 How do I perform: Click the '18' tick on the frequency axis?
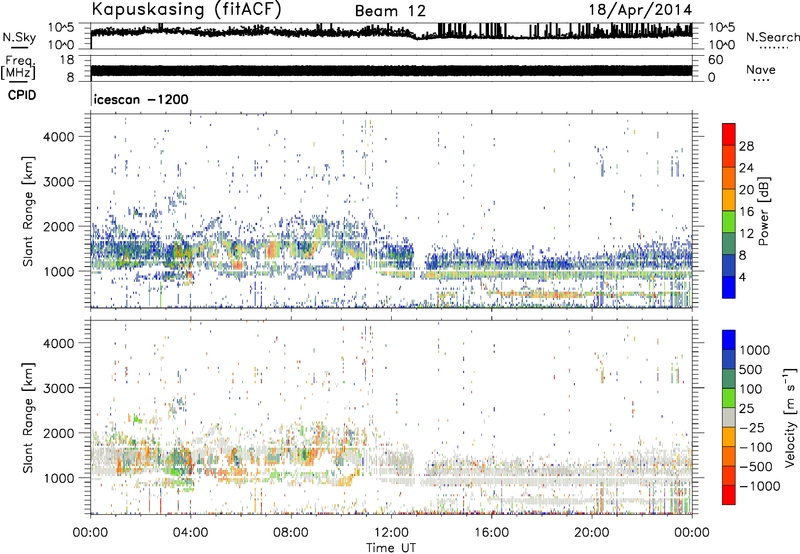[x=67, y=60]
